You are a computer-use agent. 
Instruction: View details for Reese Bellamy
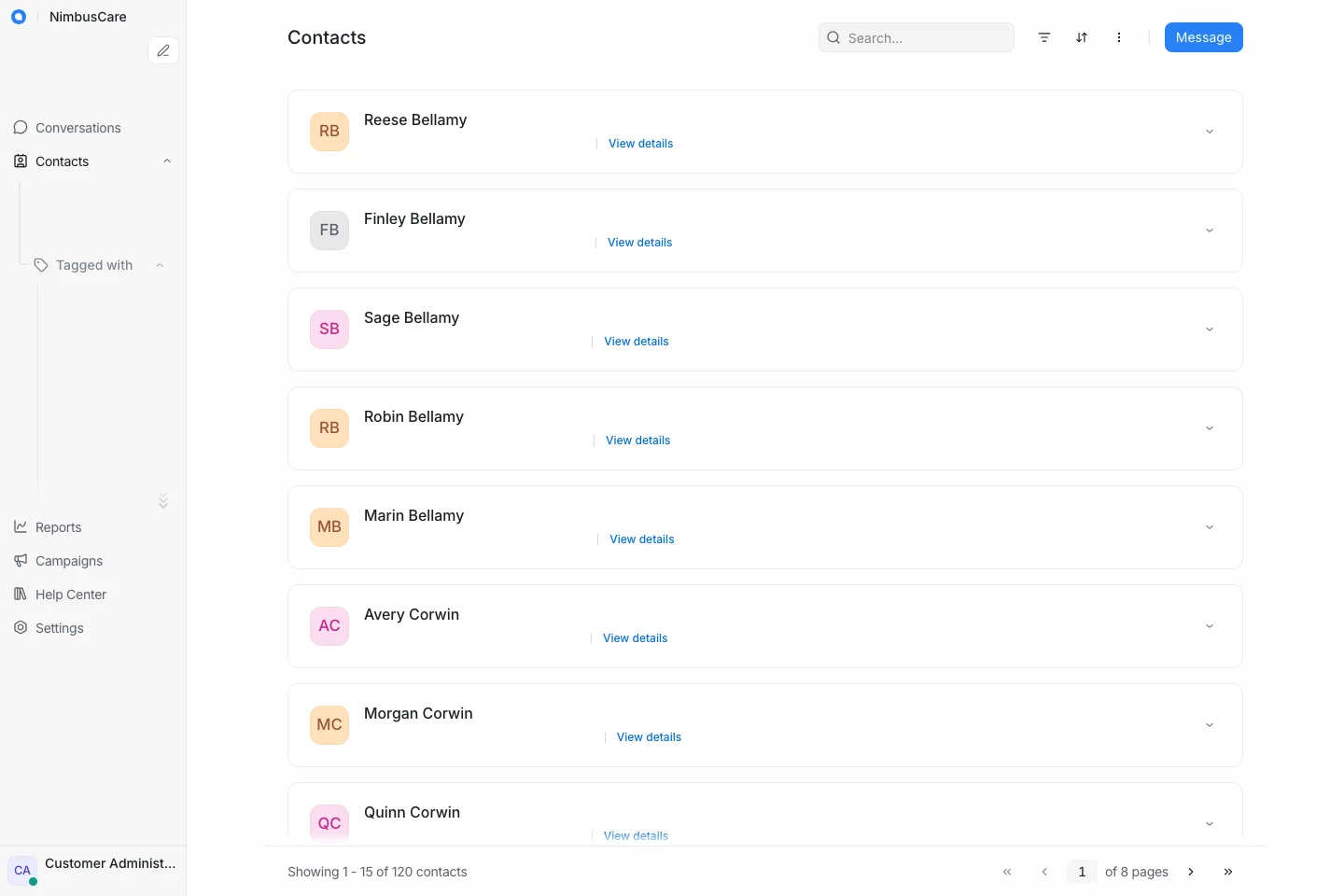coord(641,144)
